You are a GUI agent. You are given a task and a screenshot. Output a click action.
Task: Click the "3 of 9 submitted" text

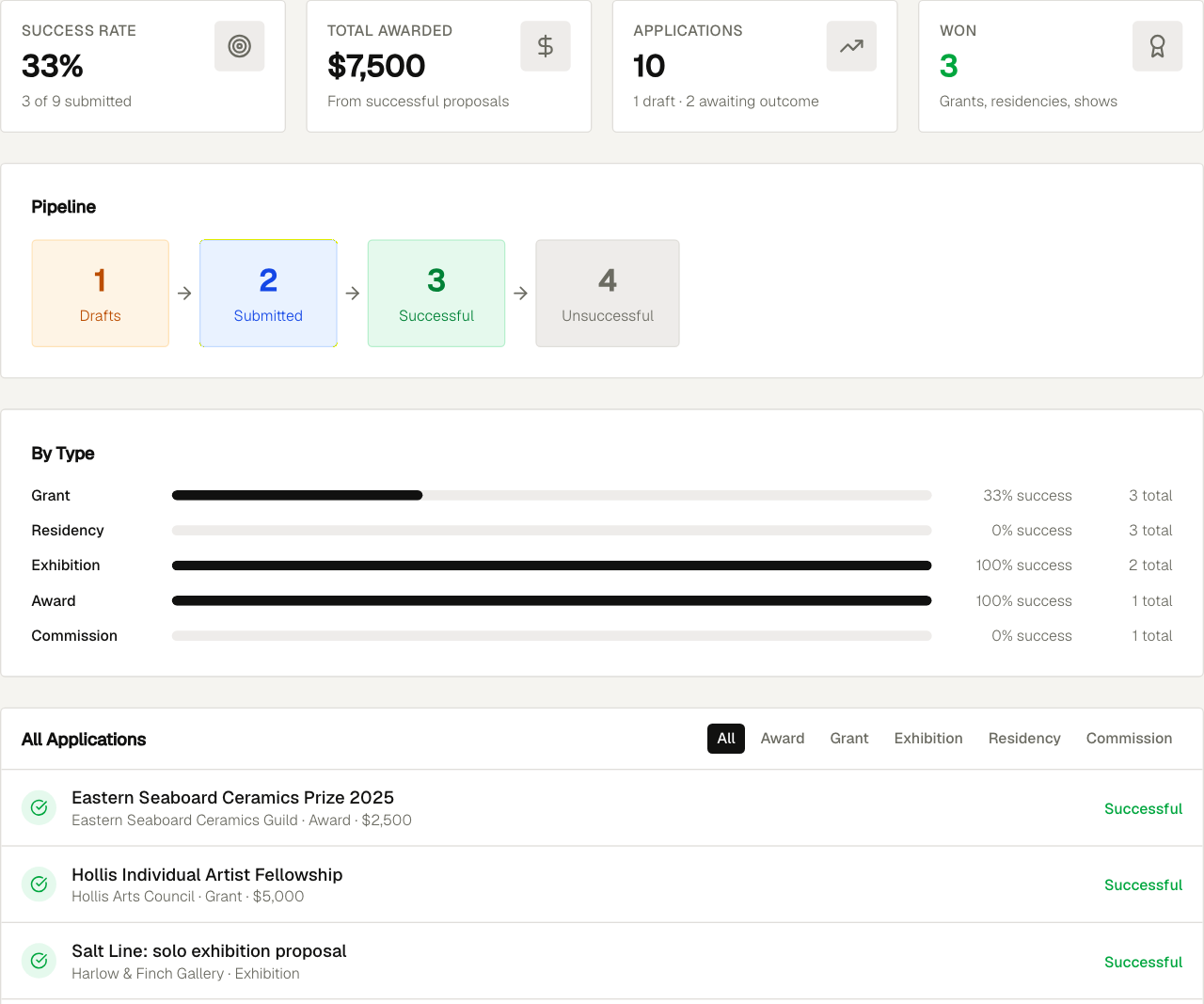[x=76, y=102]
